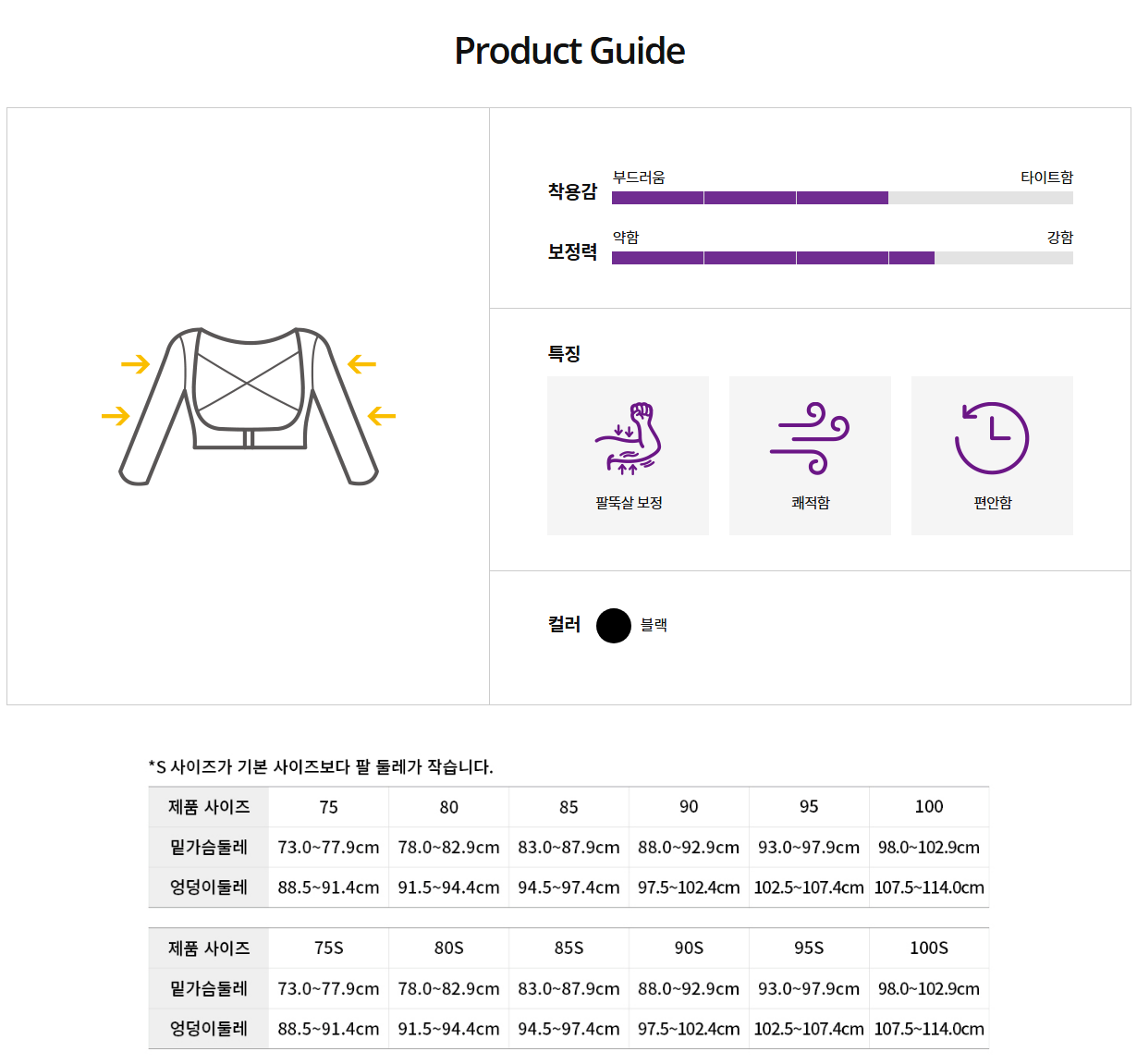
Task: Select the 100S size column header
Action: coord(929,948)
